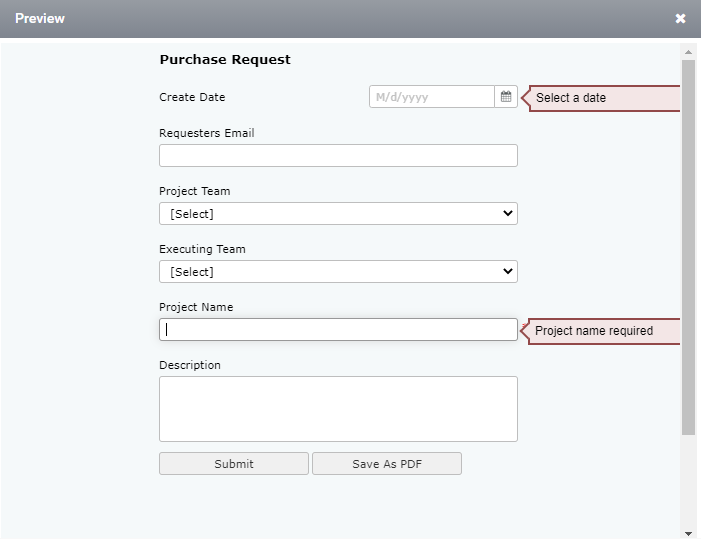Click the vertical scrollbar thumb
This screenshot has height=539, width=701.
tap(688, 247)
